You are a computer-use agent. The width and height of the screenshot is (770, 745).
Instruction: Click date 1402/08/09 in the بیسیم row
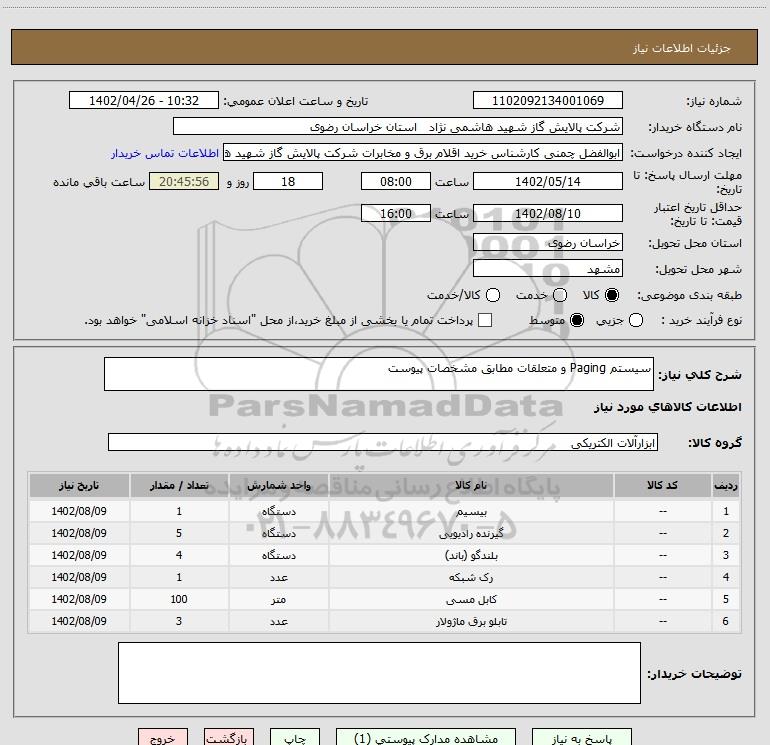tap(79, 511)
